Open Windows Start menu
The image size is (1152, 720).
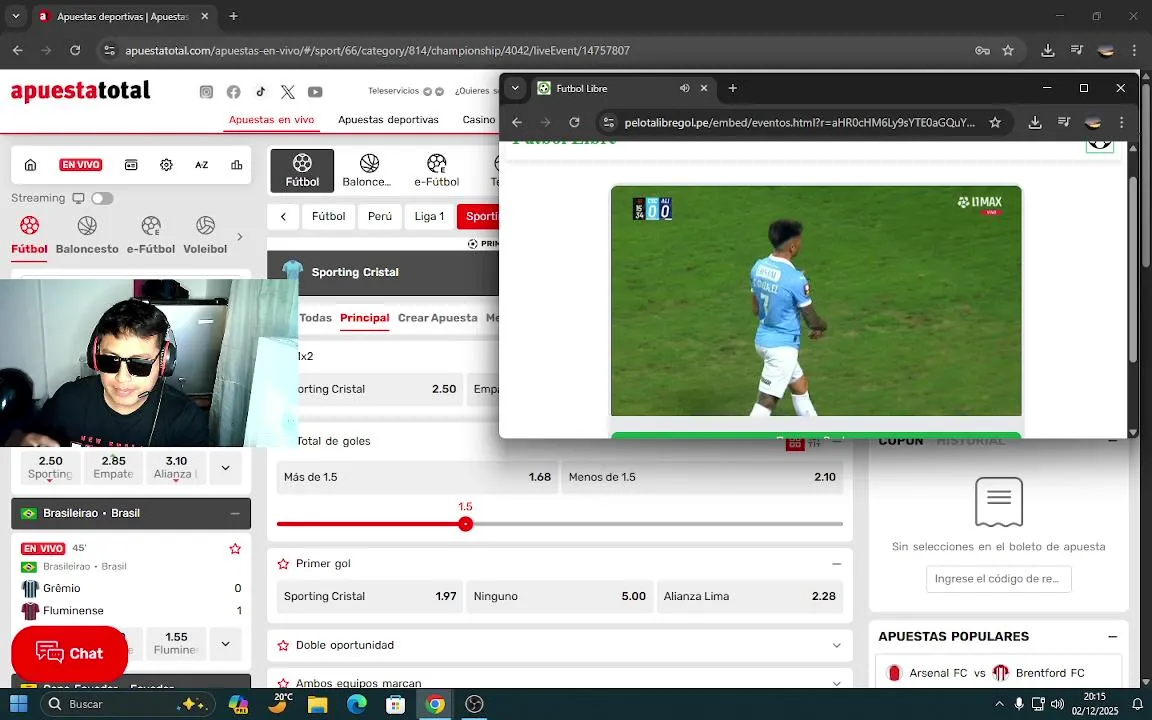[x=18, y=704]
